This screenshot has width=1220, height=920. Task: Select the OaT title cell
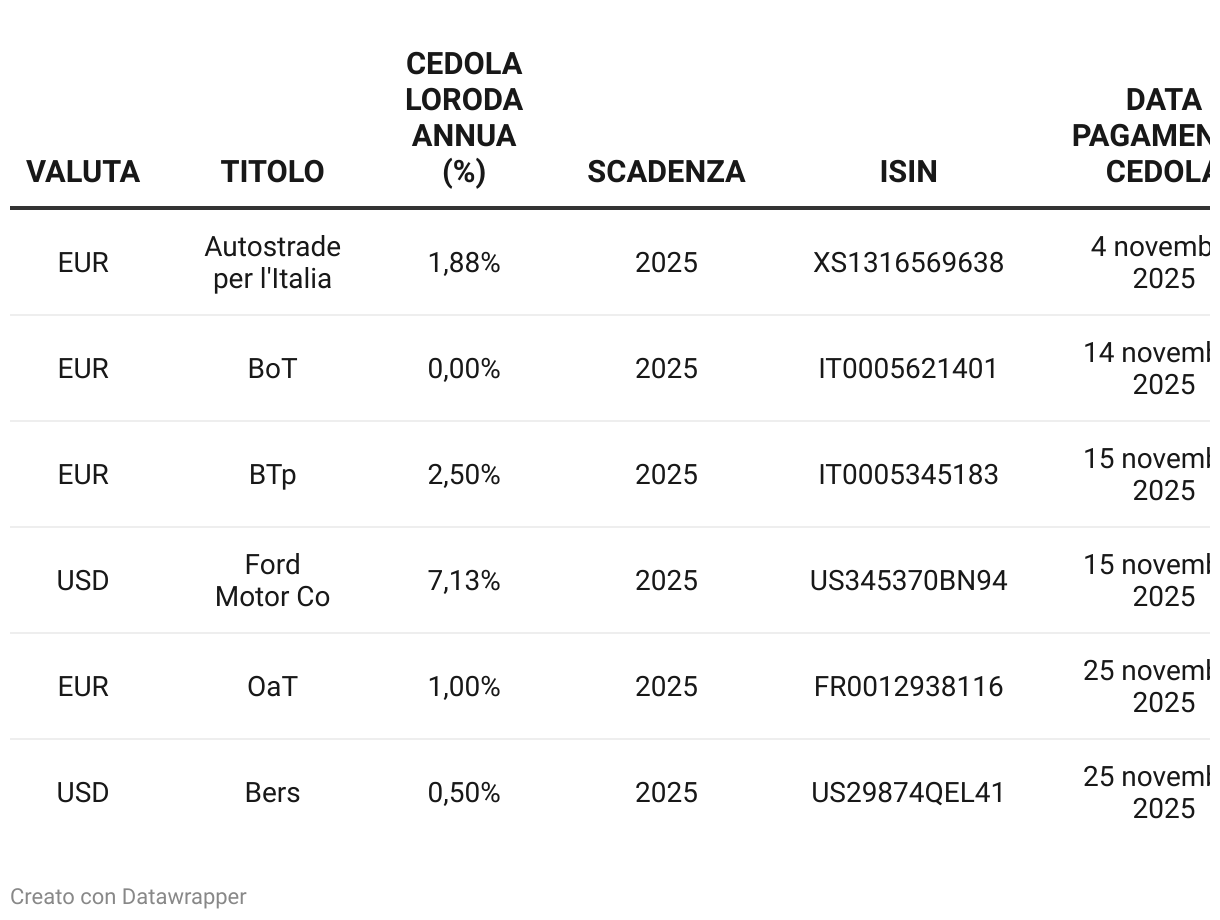click(273, 687)
